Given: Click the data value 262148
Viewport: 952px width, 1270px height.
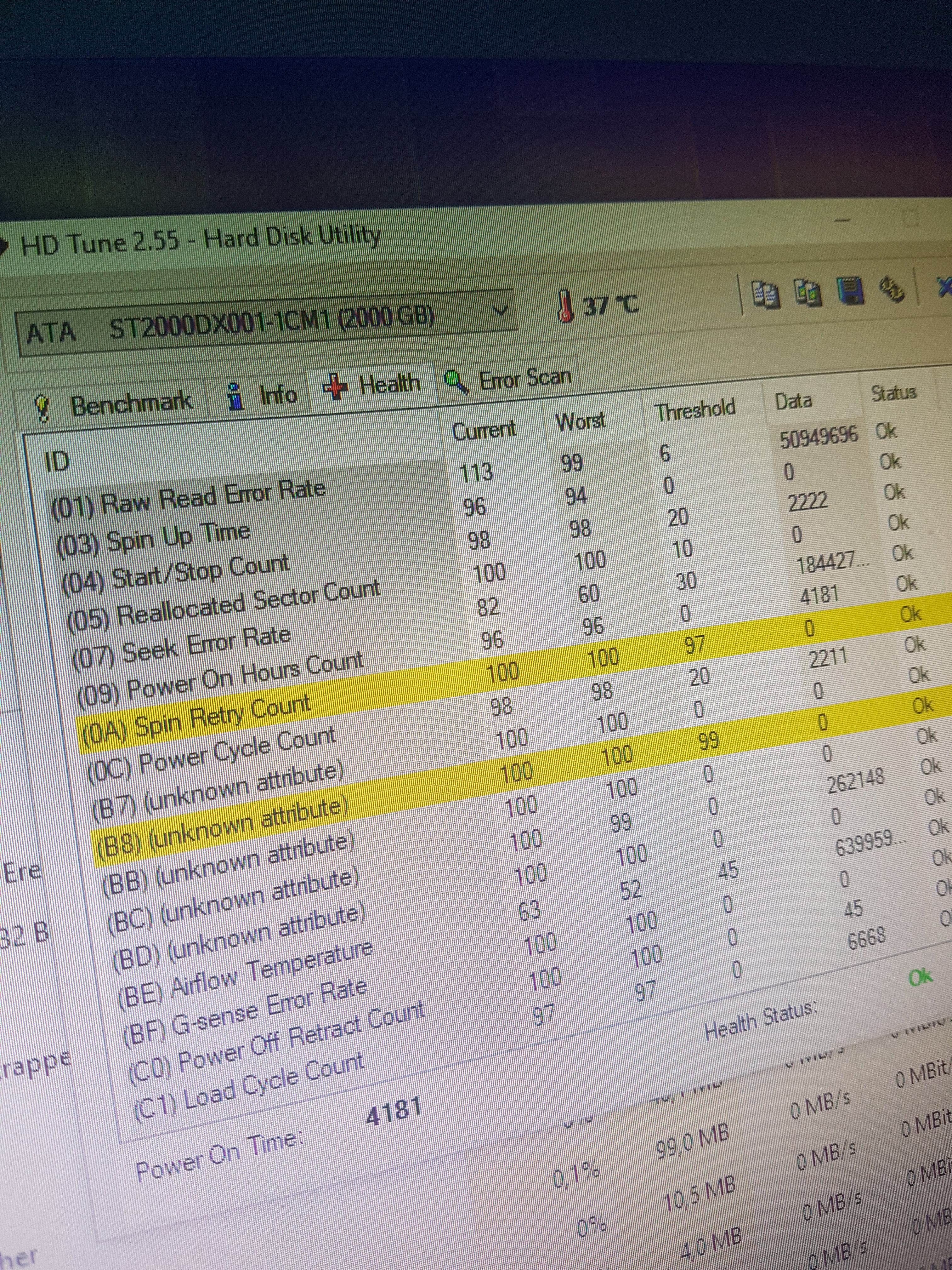Looking at the screenshot, I should pyautogui.click(x=855, y=781).
